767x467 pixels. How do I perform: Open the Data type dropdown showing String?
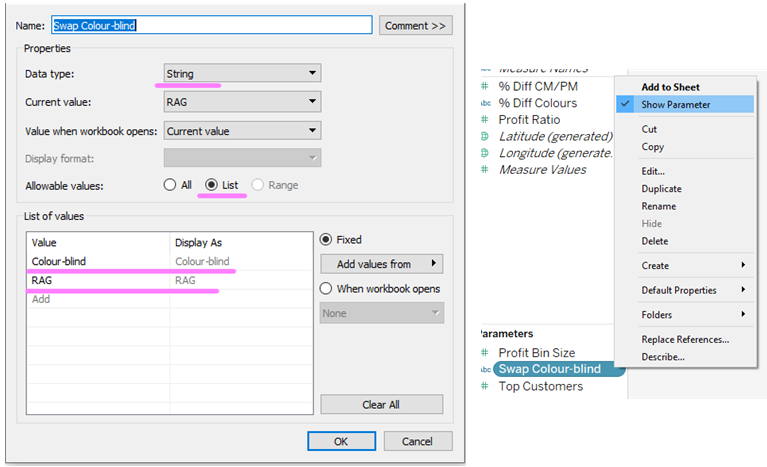(243, 73)
